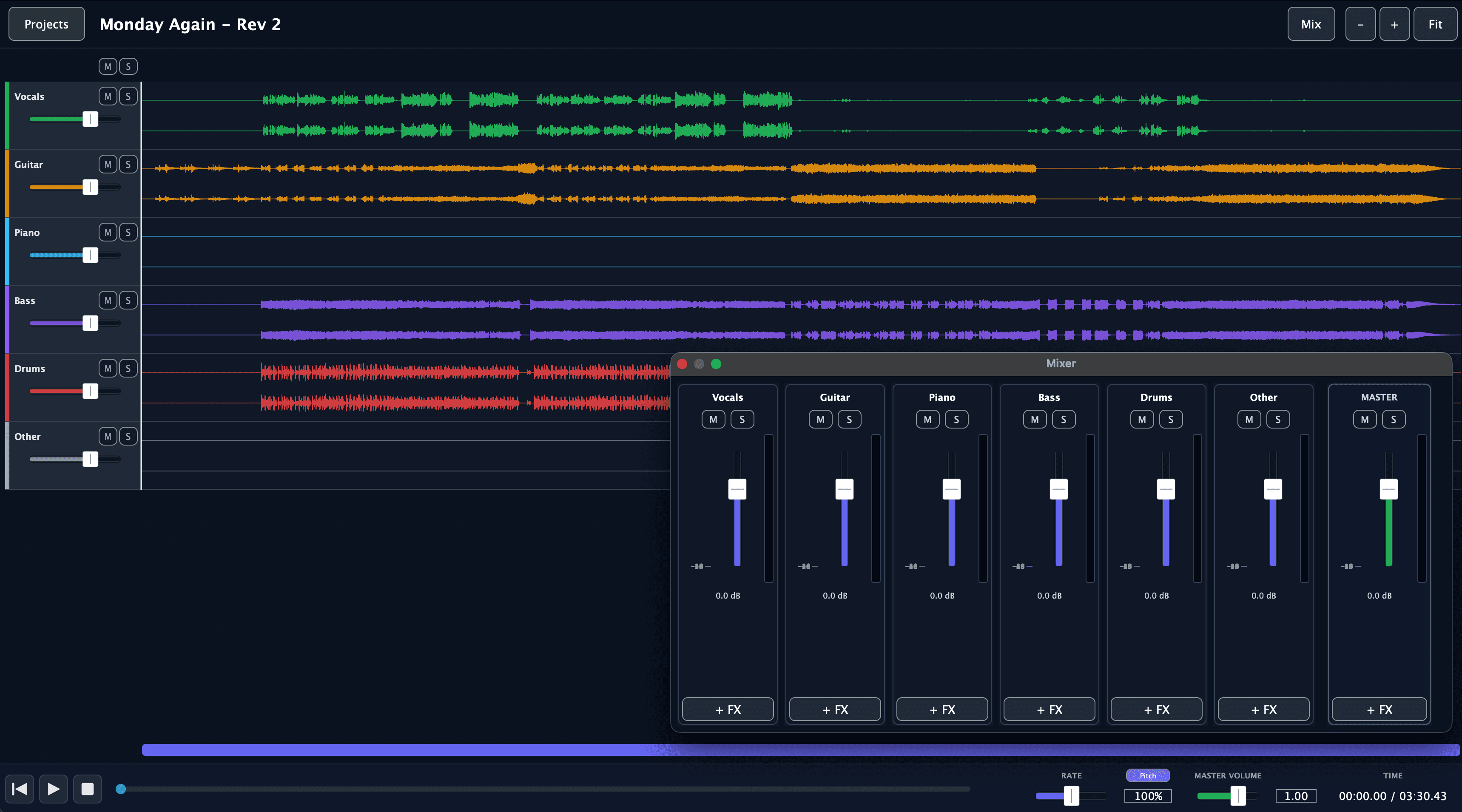The height and width of the screenshot is (812, 1462).
Task: Click the Vocals track volume slider handle
Action: [x=90, y=119]
